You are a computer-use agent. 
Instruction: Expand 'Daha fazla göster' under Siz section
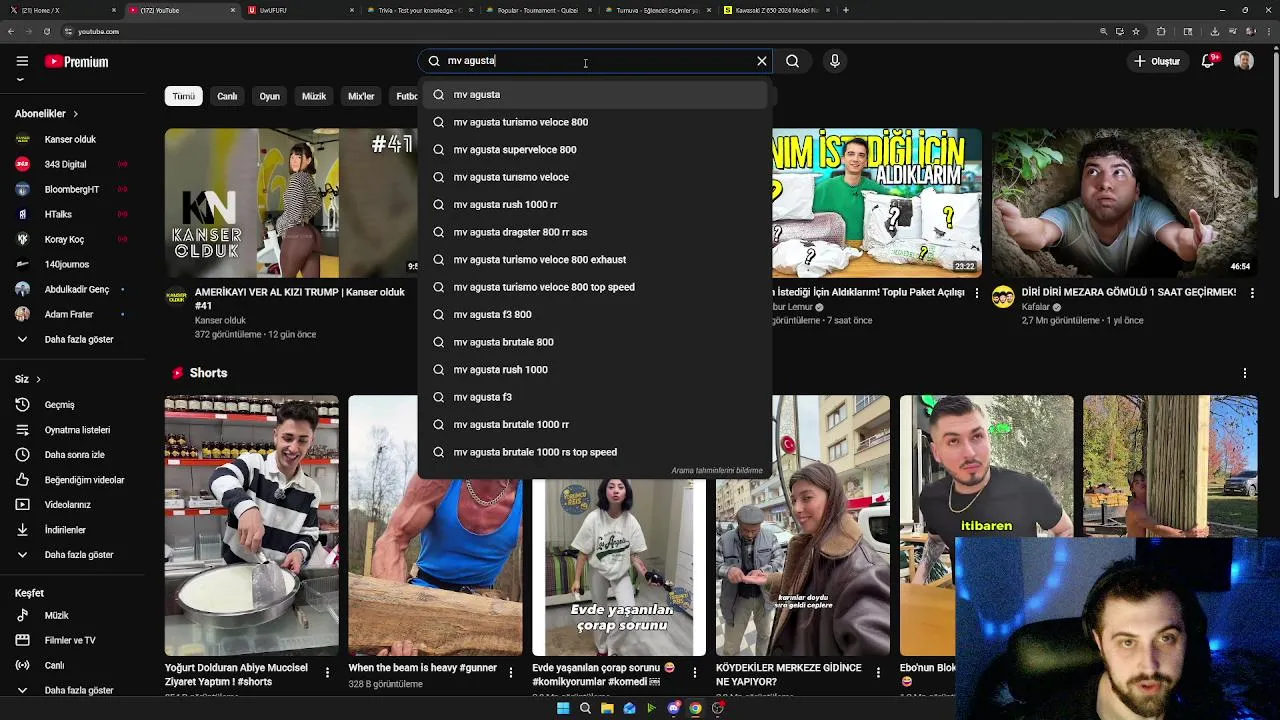point(70,555)
